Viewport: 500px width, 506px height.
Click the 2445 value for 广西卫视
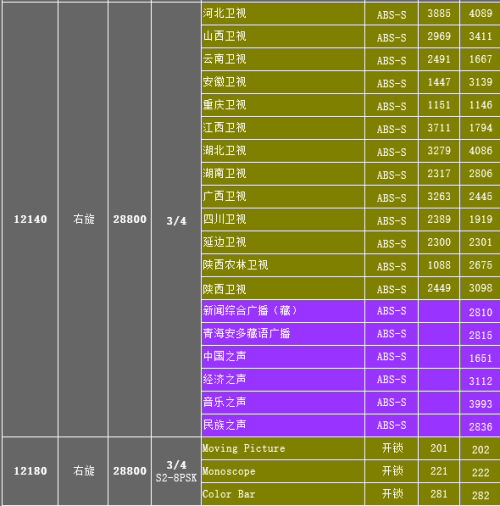tap(480, 196)
